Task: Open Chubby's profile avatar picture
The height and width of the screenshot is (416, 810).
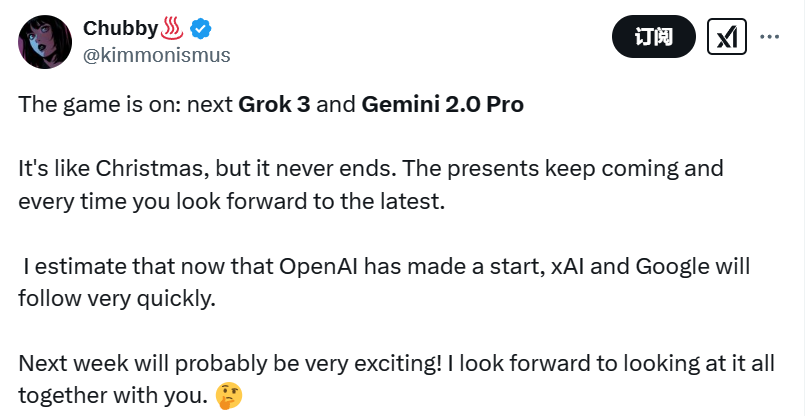Action: click(x=45, y=42)
